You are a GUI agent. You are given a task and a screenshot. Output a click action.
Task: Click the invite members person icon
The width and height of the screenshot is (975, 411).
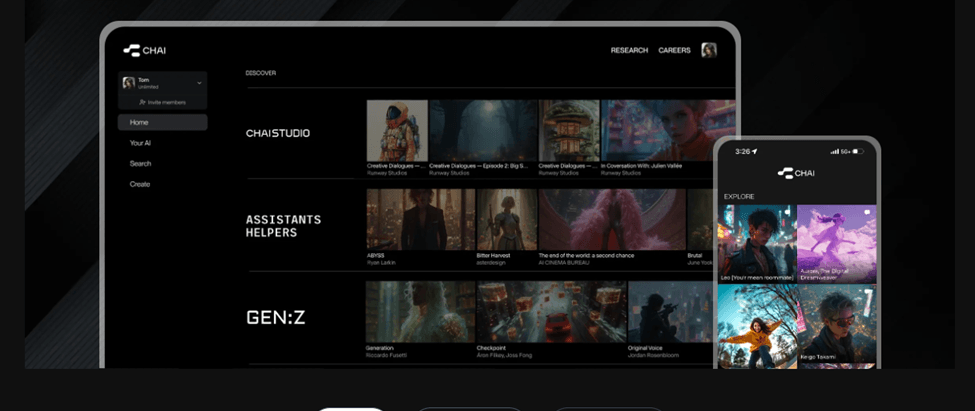pos(142,102)
